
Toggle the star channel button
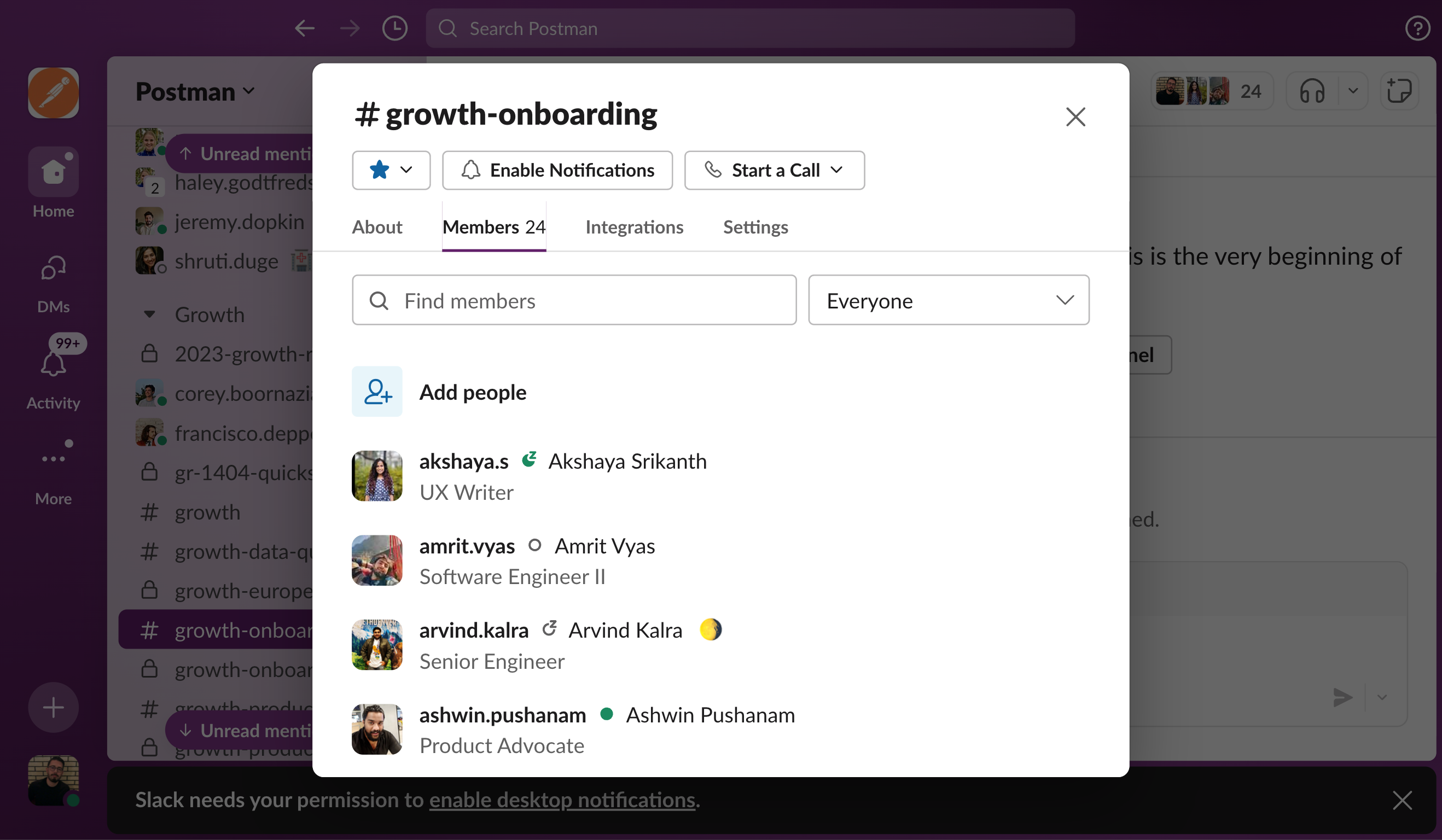click(380, 170)
